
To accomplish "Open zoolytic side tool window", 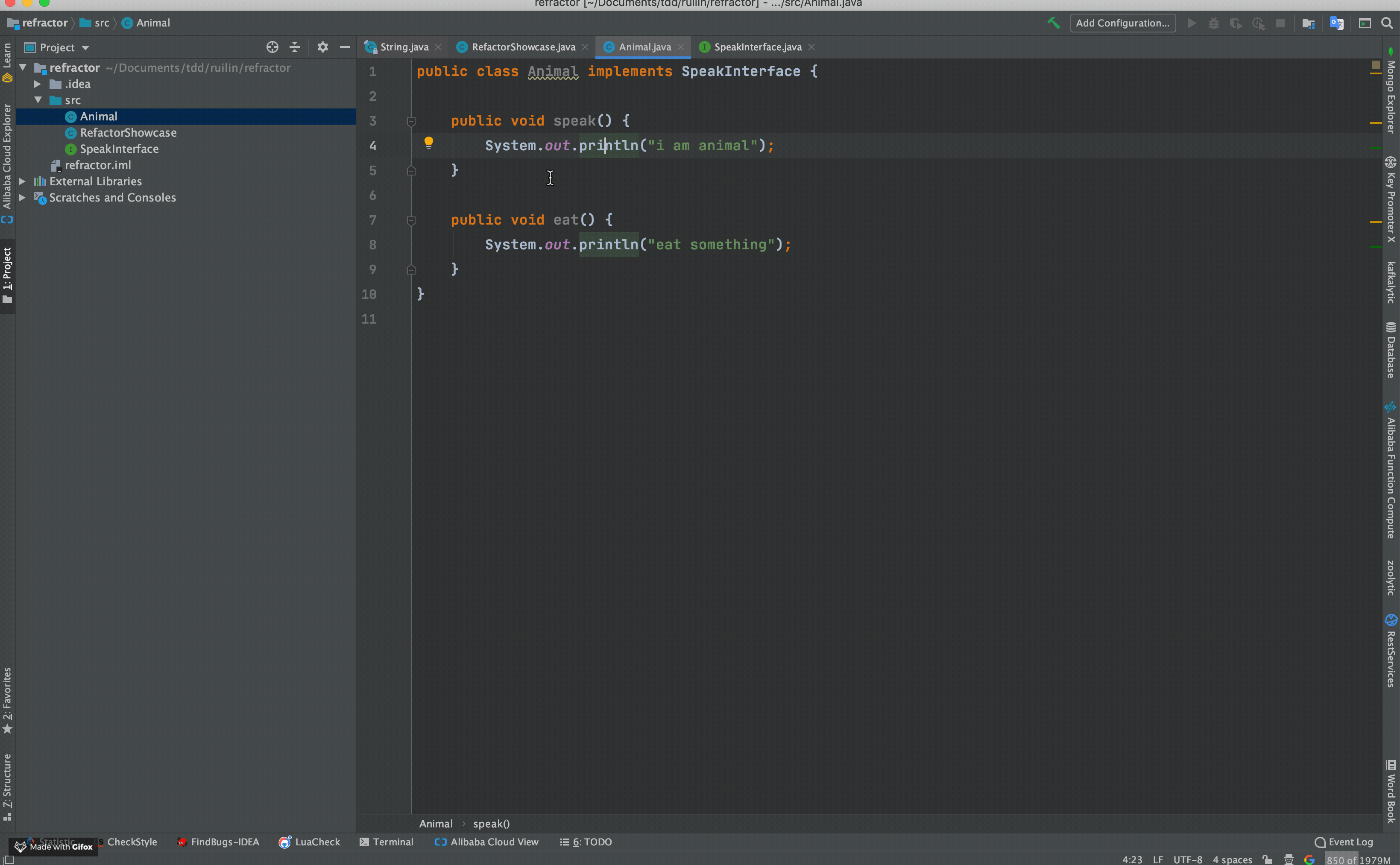I will (x=1391, y=578).
